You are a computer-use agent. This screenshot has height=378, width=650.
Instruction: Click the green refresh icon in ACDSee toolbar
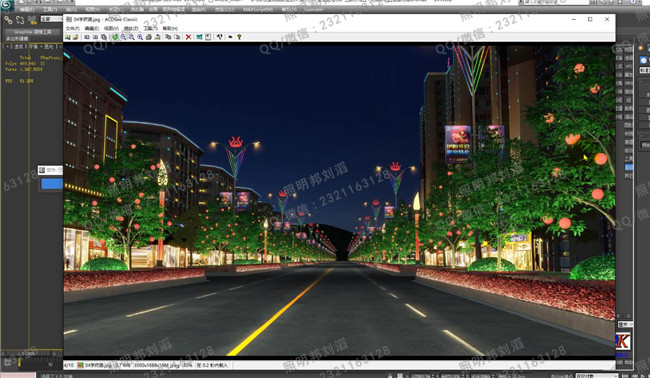point(115,37)
